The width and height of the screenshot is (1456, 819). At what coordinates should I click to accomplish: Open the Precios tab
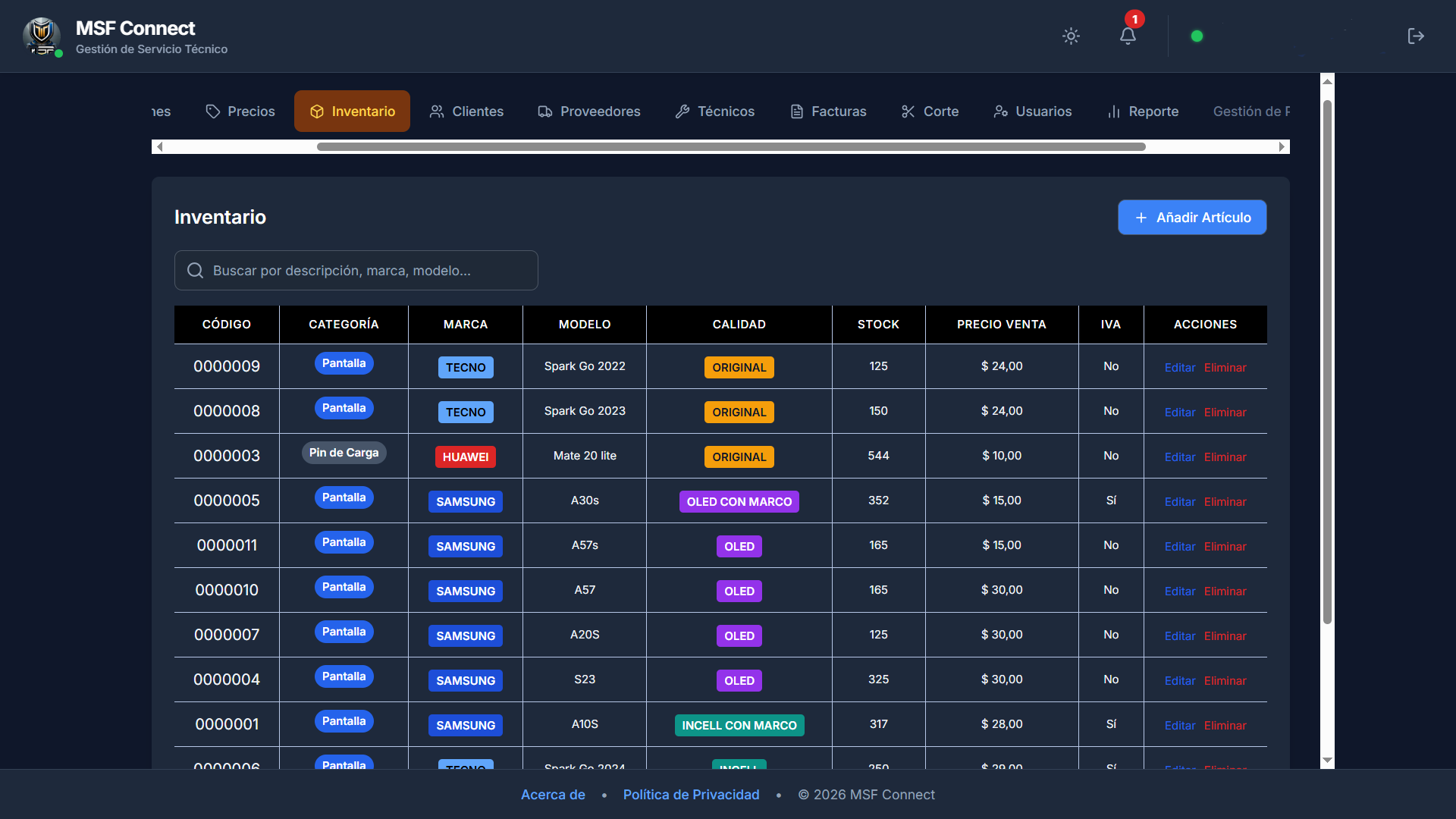[x=240, y=111]
